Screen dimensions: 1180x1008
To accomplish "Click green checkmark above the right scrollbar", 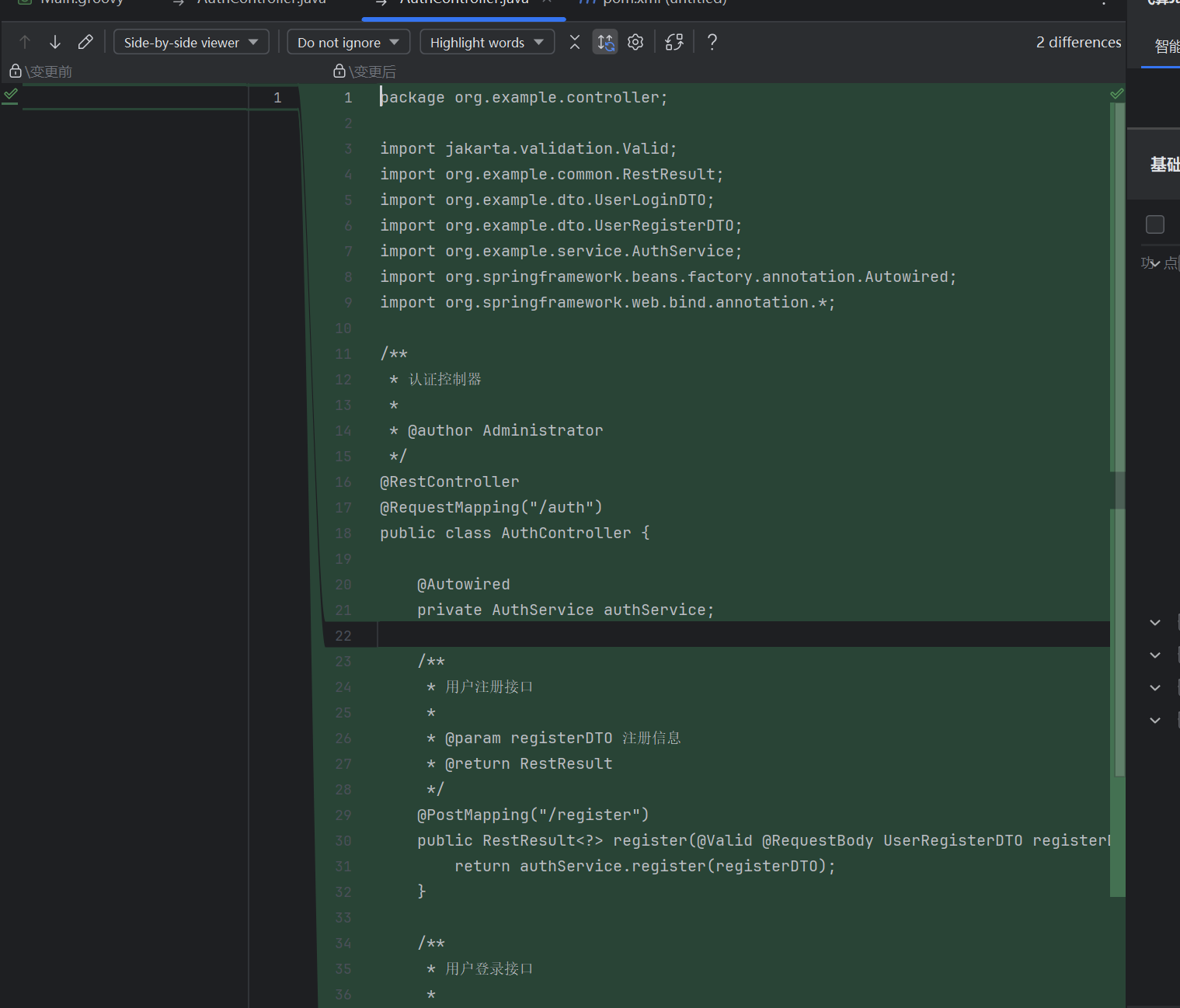I will [x=1116, y=94].
